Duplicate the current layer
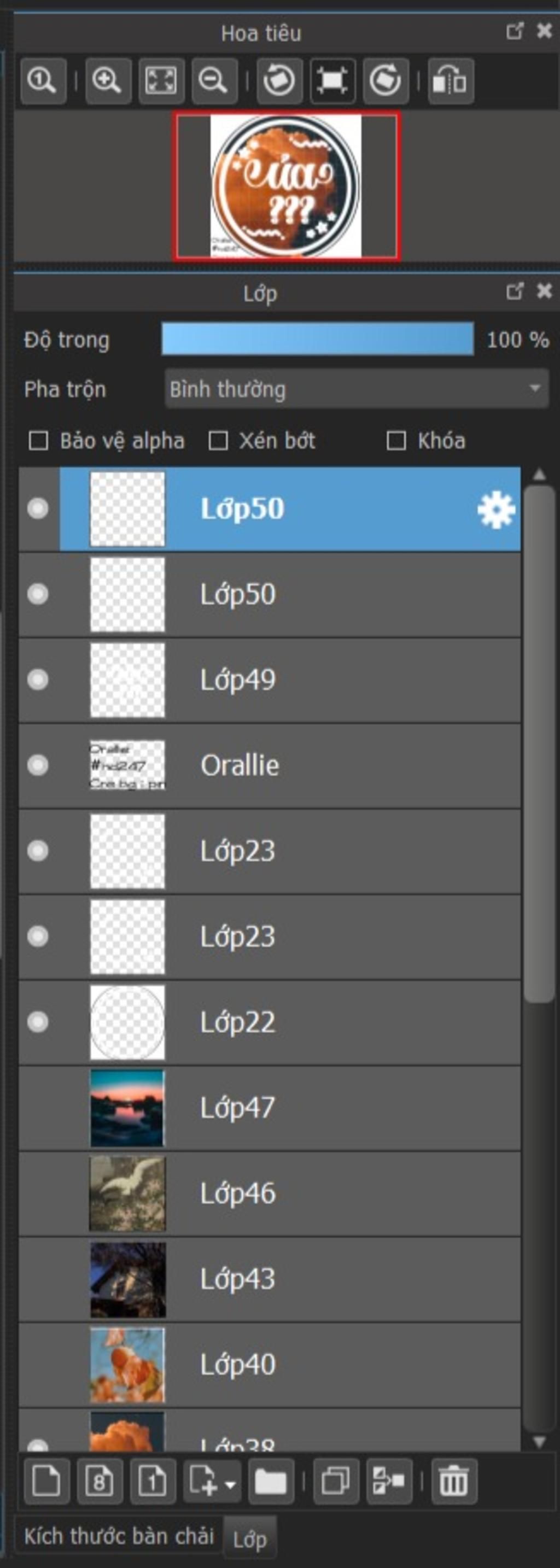The image size is (560, 1568). [x=335, y=1481]
